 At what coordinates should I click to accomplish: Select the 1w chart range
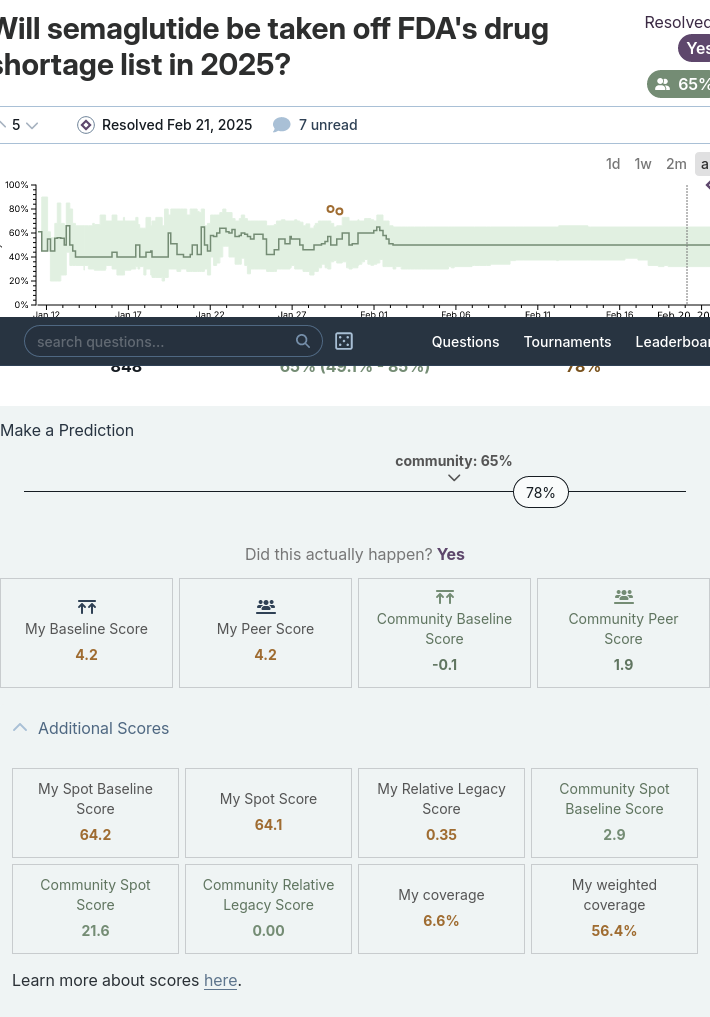[x=643, y=164]
